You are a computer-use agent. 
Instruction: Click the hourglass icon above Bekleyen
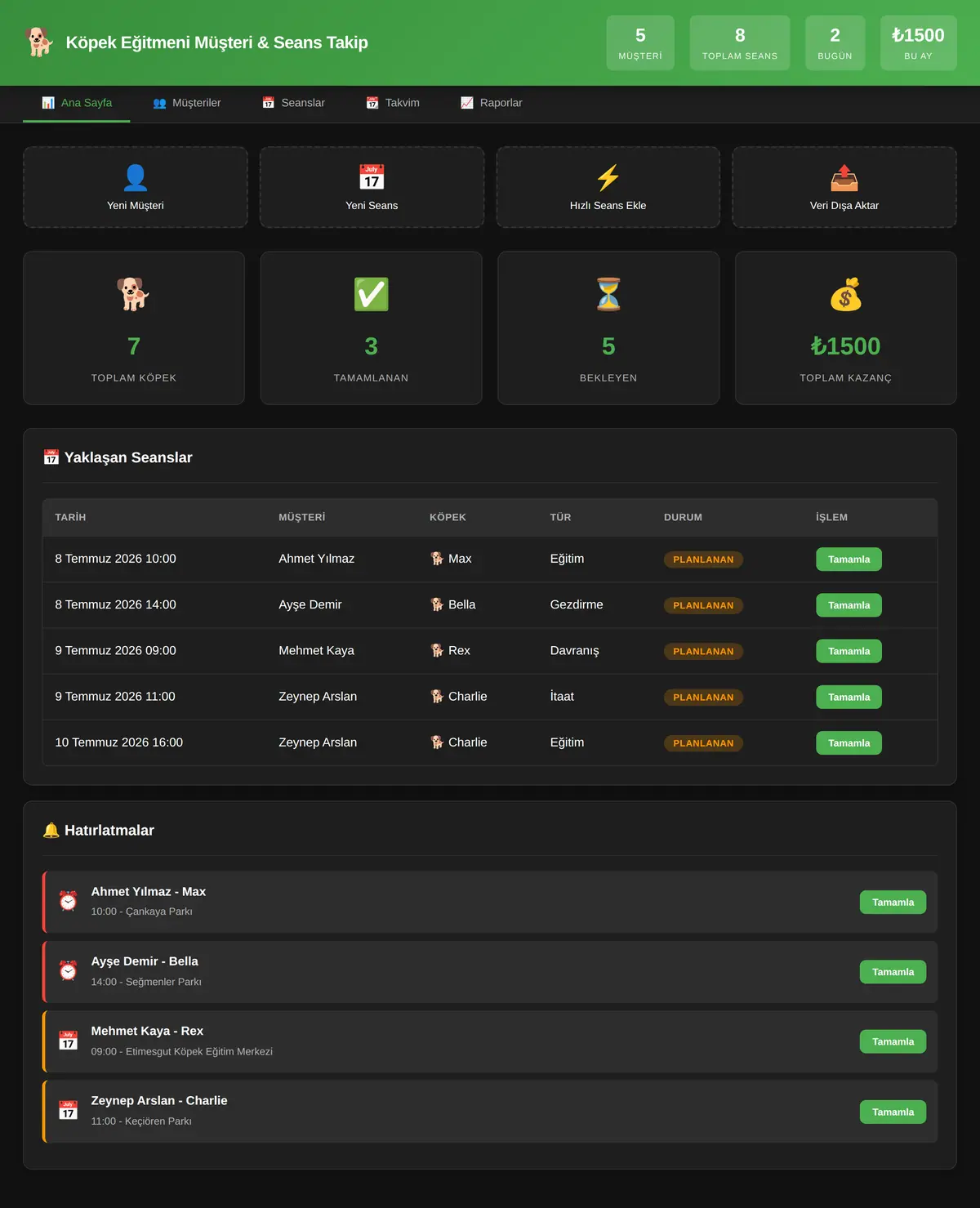click(608, 294)
